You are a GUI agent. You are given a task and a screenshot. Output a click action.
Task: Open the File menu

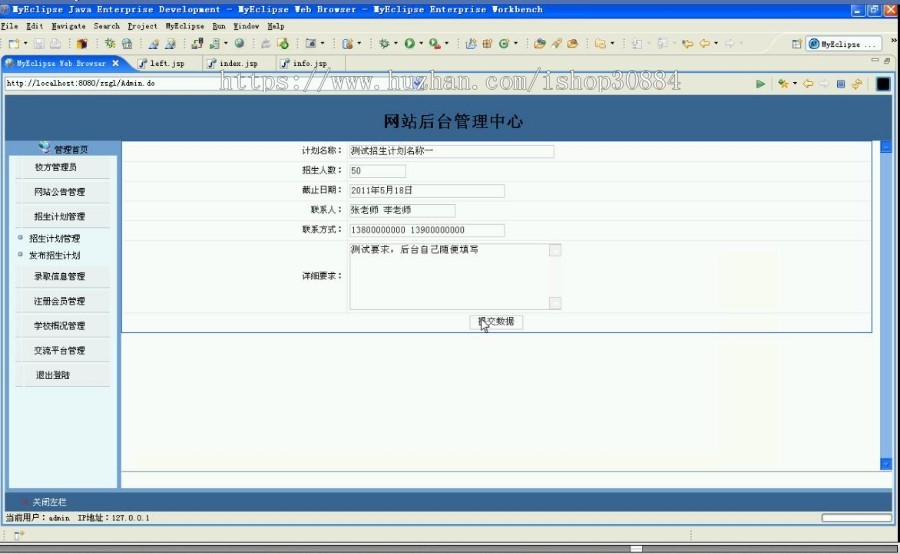(9, 26)
